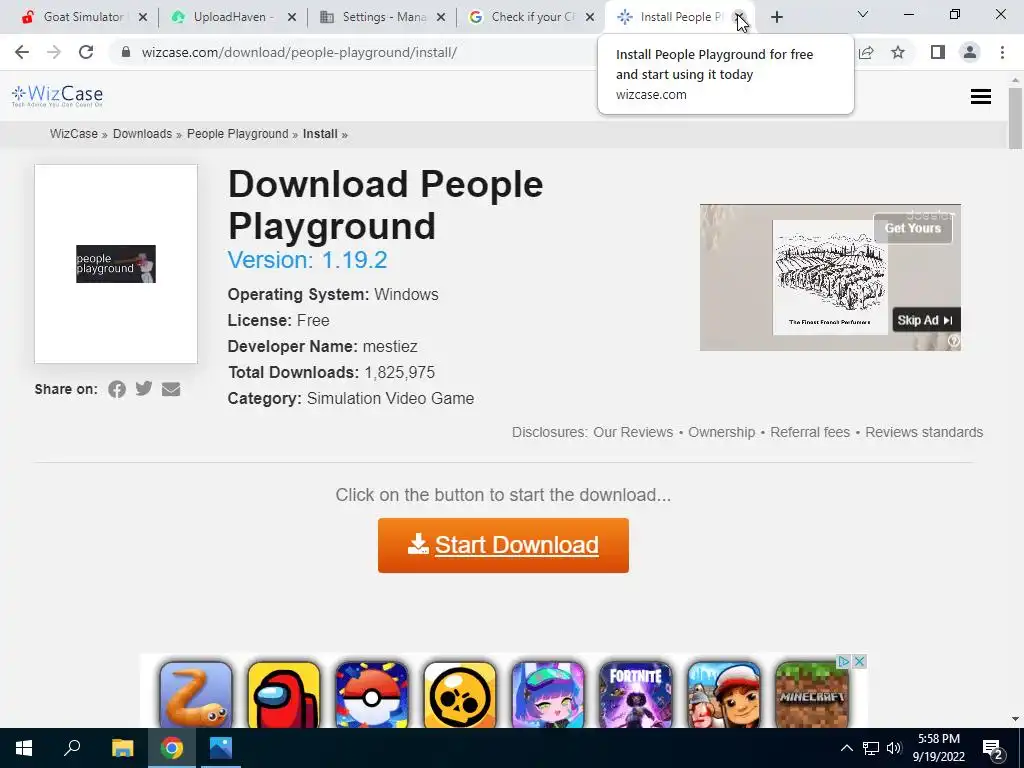
Task: Close the Goat Simulator tab
Action: pos(143,17)
